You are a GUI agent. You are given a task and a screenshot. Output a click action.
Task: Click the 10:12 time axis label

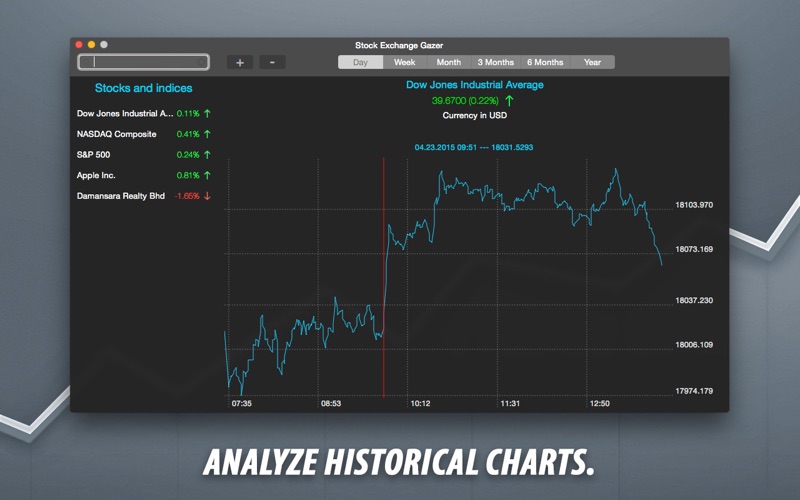[x=420, y=404]
